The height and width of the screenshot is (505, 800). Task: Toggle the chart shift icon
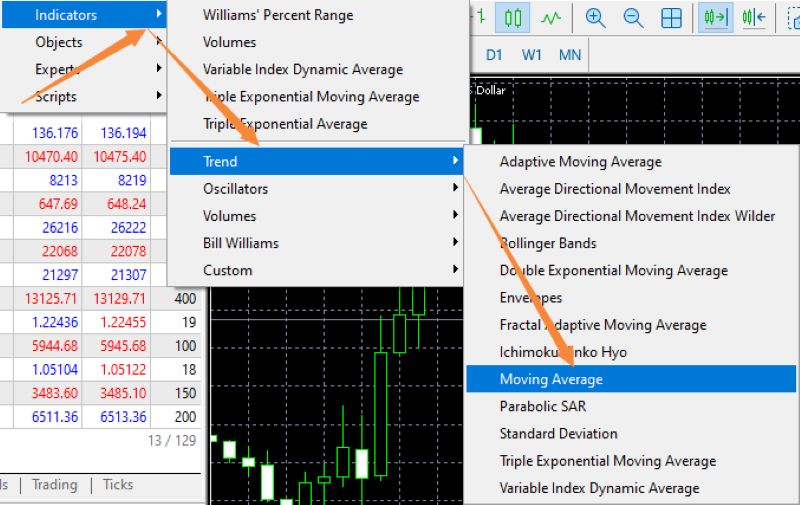coord(753,17)
